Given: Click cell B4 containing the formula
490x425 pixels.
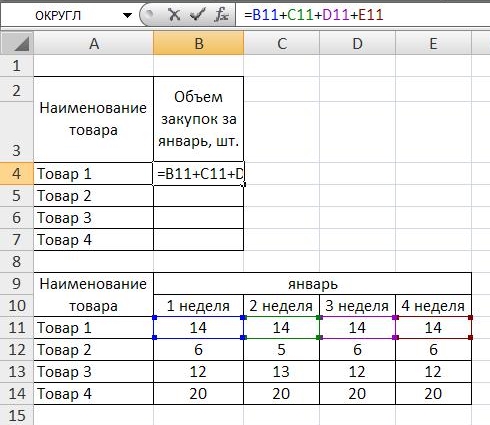Looking at the screenshot, I should point(199,174).
